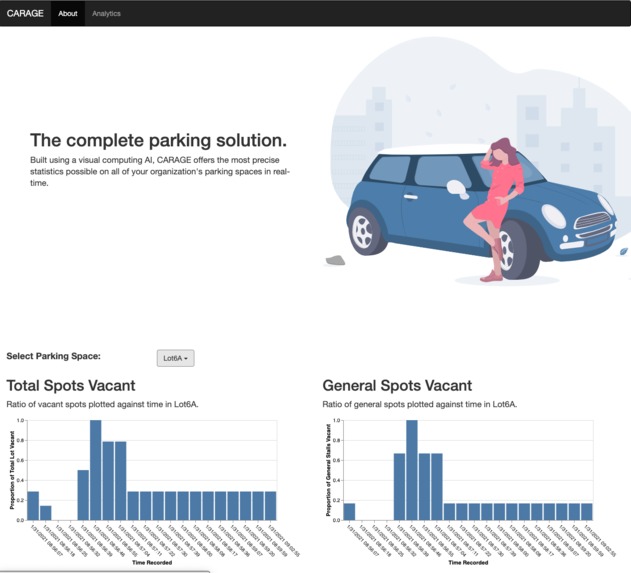Click the 'General Spots Vacant' heading
Image resolution: width=631 pixels, height=573 pixels.
tap(397, 385)
